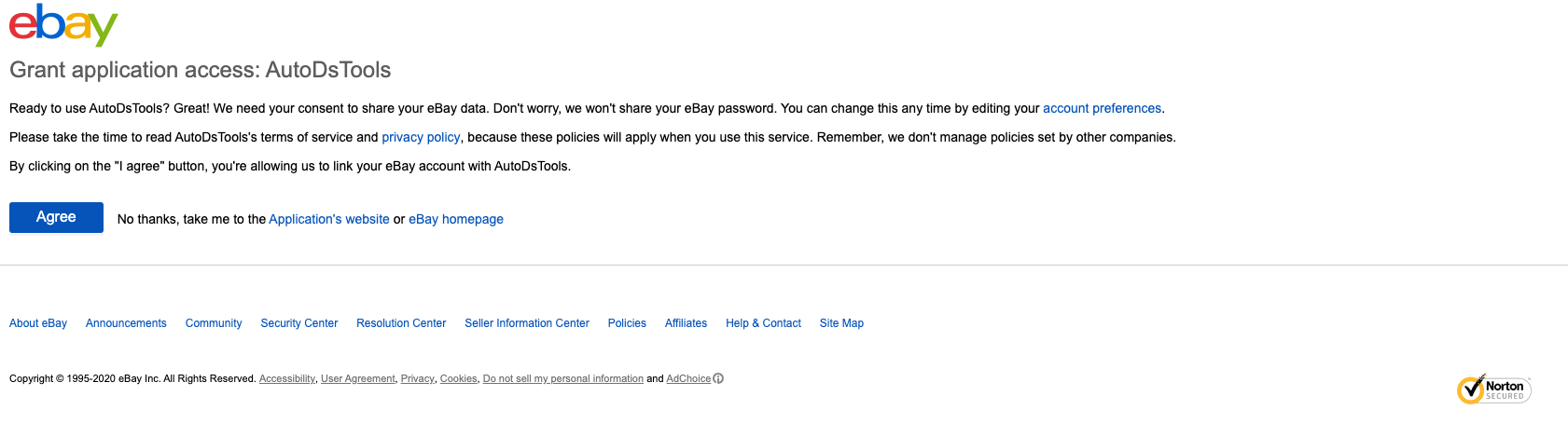Click the eBay logo
1568x423 pixels.
tap(63, 25)
